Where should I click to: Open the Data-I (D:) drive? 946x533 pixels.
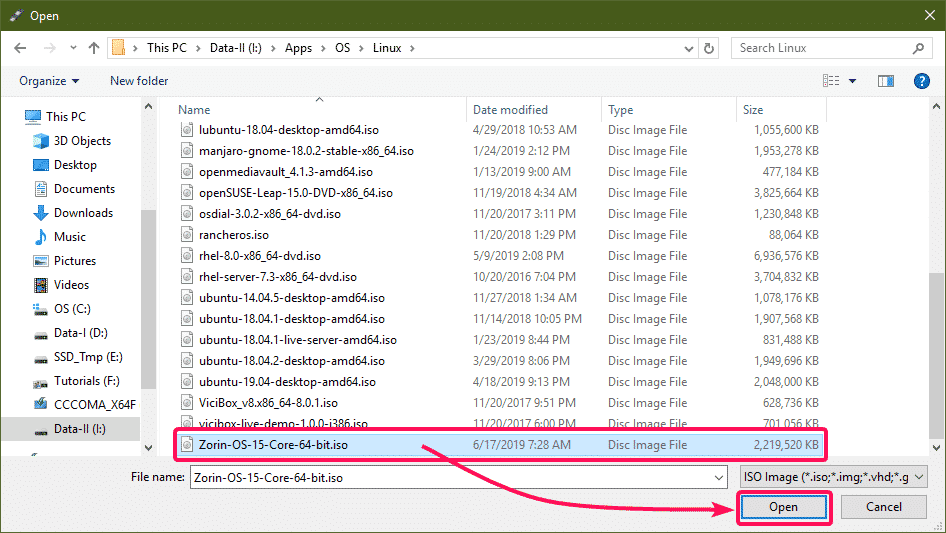[80, 333]
